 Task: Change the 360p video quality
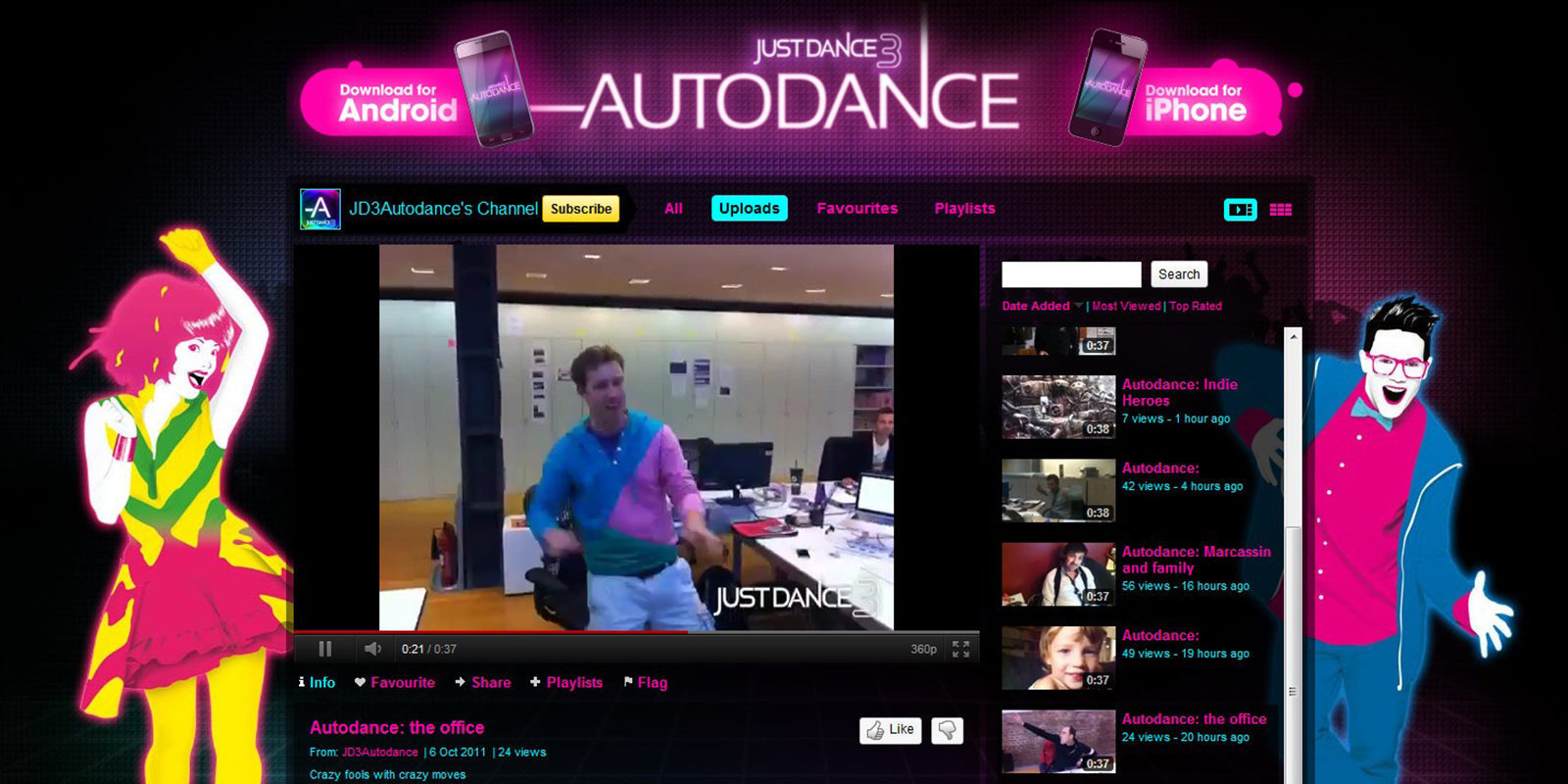[x=923, y=649]
